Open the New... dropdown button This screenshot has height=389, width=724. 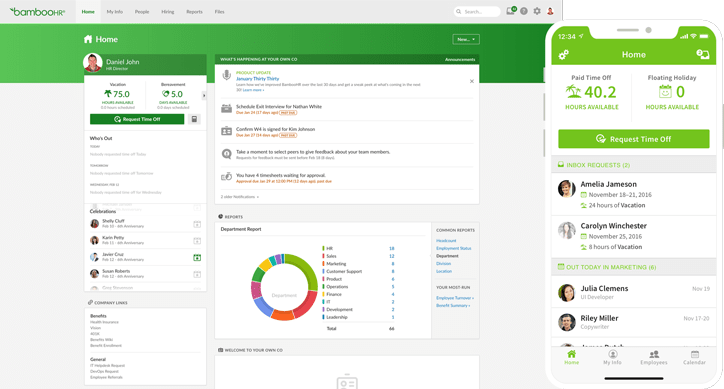point(466,39)
